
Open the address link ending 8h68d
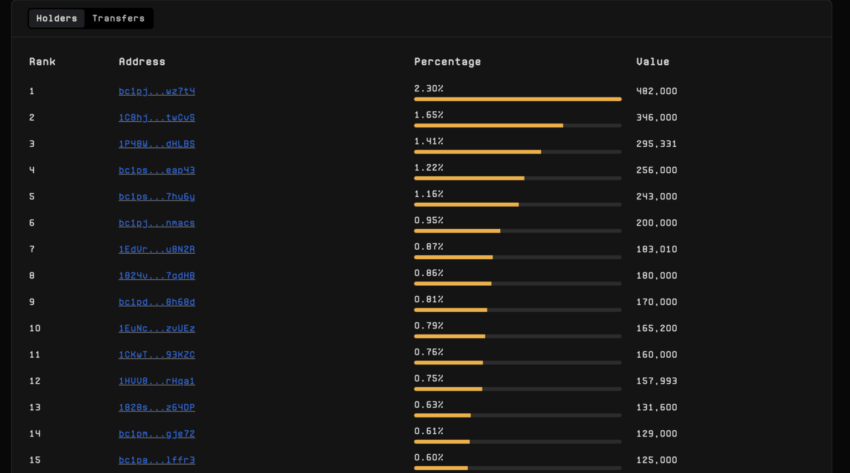(157, 302)
